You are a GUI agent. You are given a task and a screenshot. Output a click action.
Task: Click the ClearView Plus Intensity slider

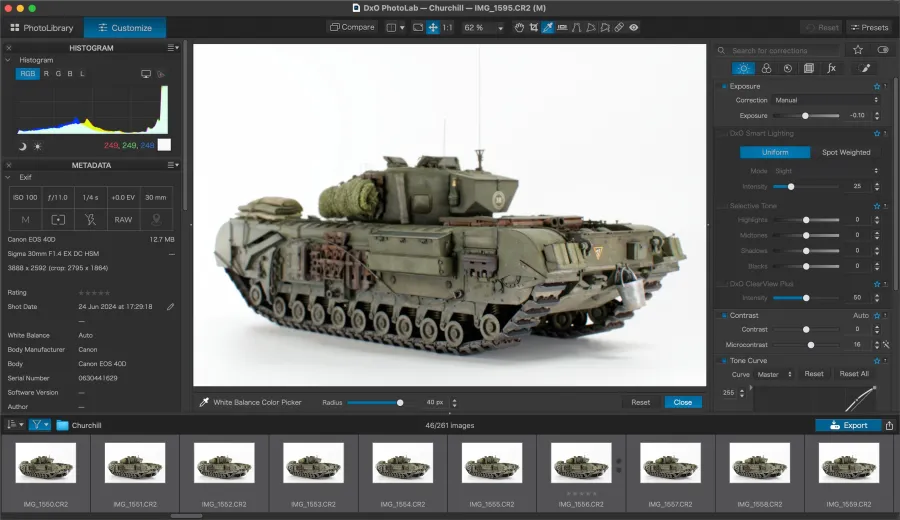[806, 298]
